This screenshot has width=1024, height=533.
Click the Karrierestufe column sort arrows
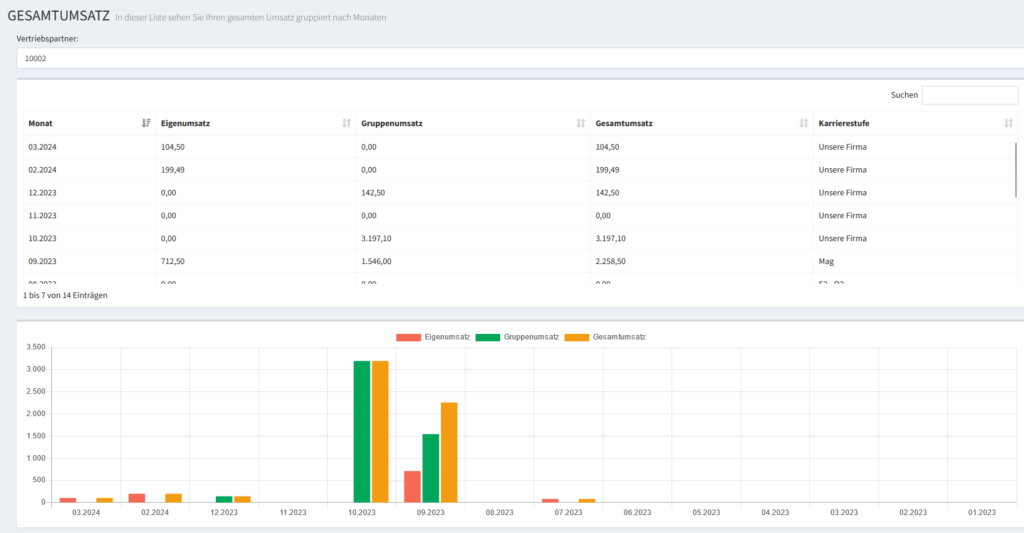[1008, 123]
